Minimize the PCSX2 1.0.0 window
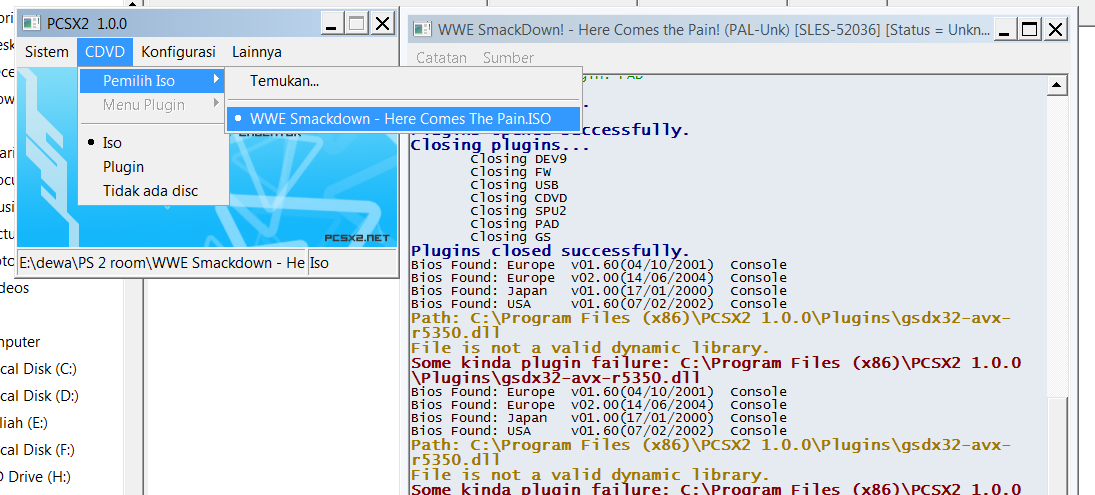Viewport: 1095px width, 495px height. 331,24
